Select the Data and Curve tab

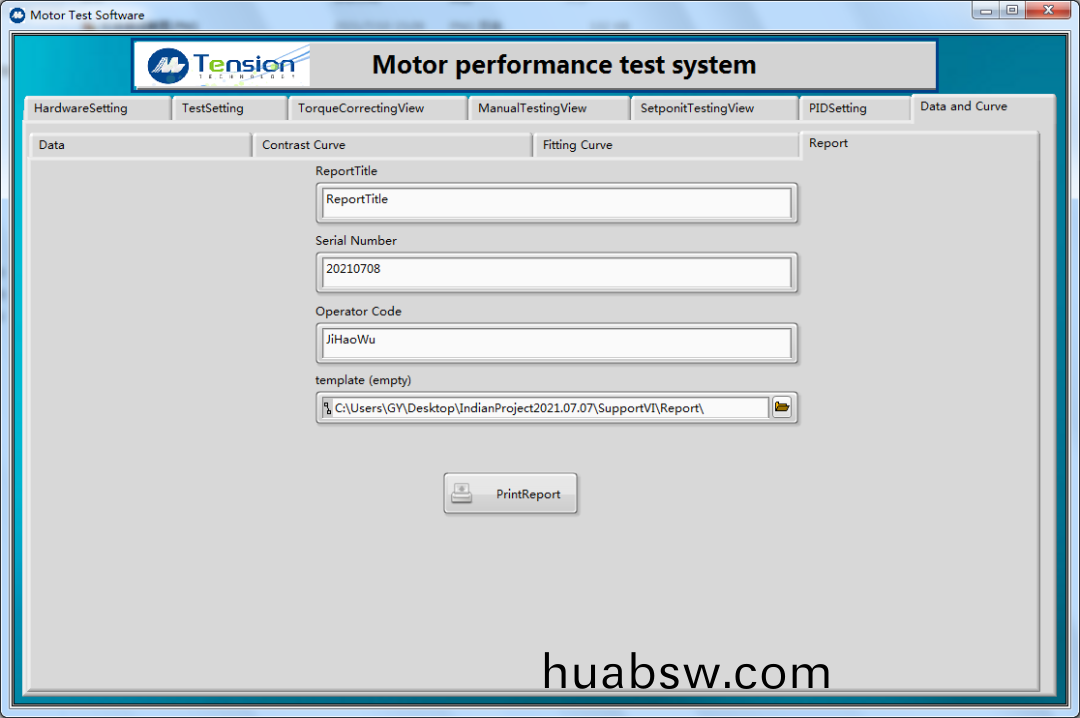click(x=963, y=106)
